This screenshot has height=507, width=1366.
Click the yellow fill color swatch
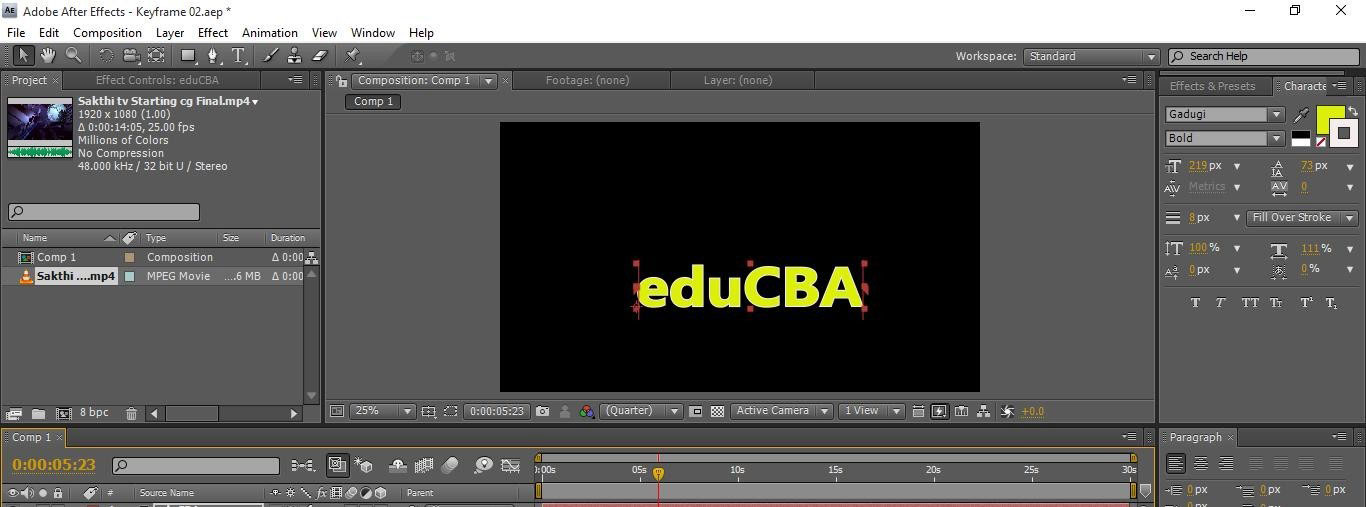coord(1330,119)
